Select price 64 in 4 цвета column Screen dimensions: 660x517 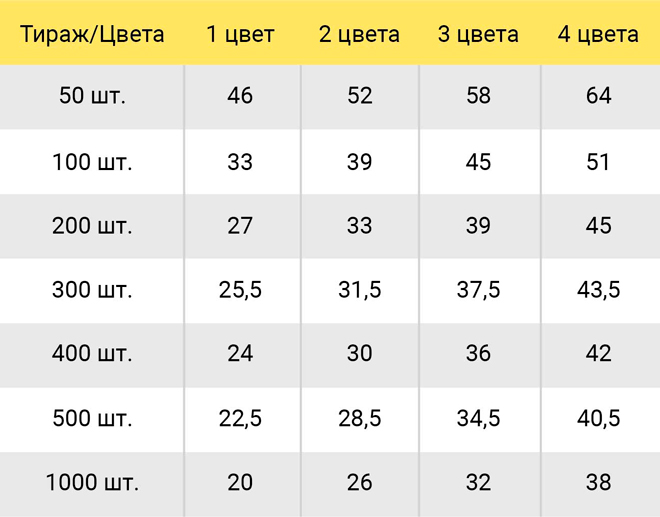click(598, 95)
